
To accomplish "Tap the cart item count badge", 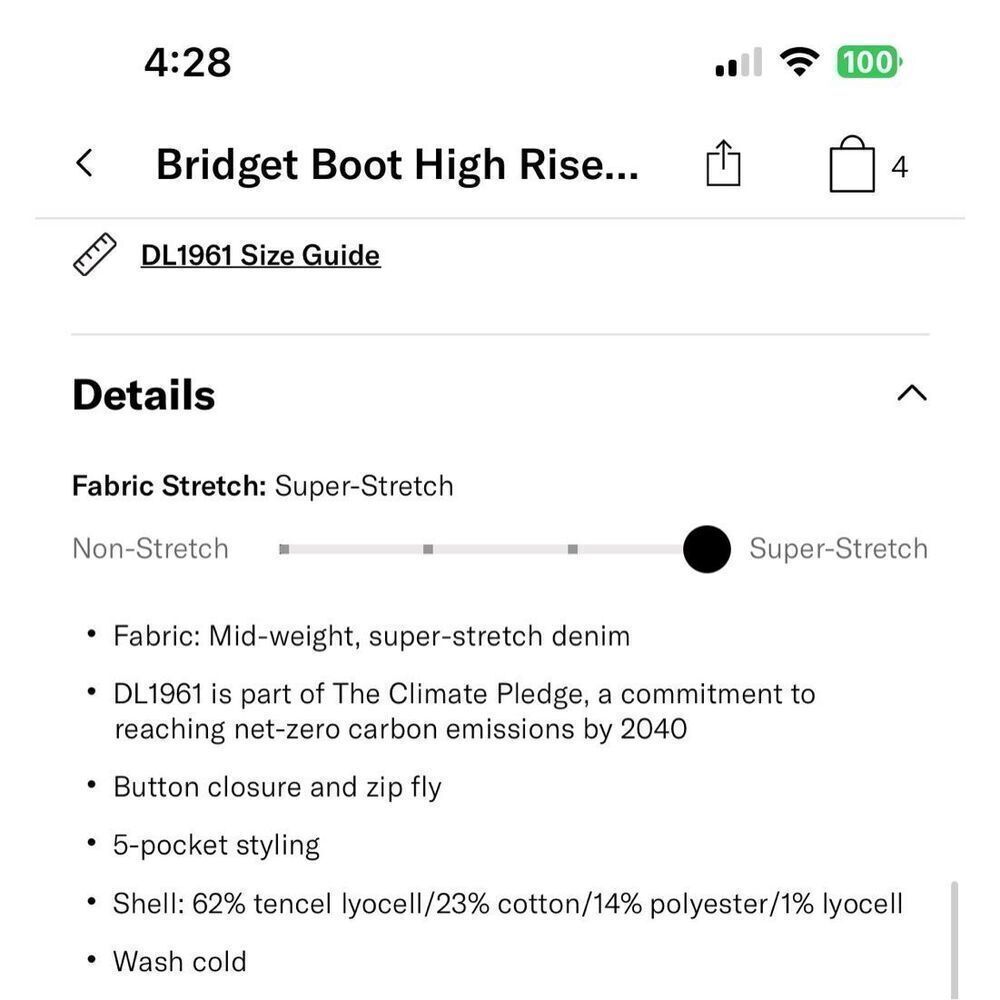I will [x=898, y=167].
